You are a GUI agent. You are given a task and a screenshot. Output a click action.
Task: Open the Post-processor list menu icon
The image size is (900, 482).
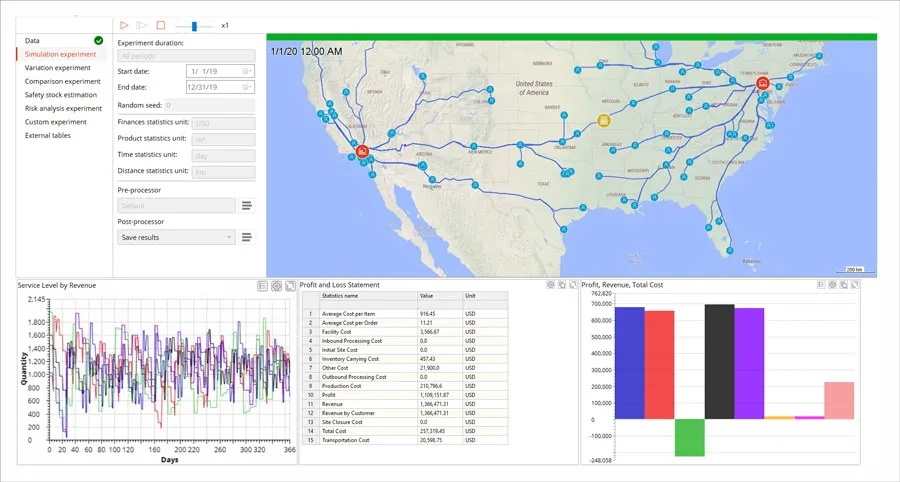point(247,237)
